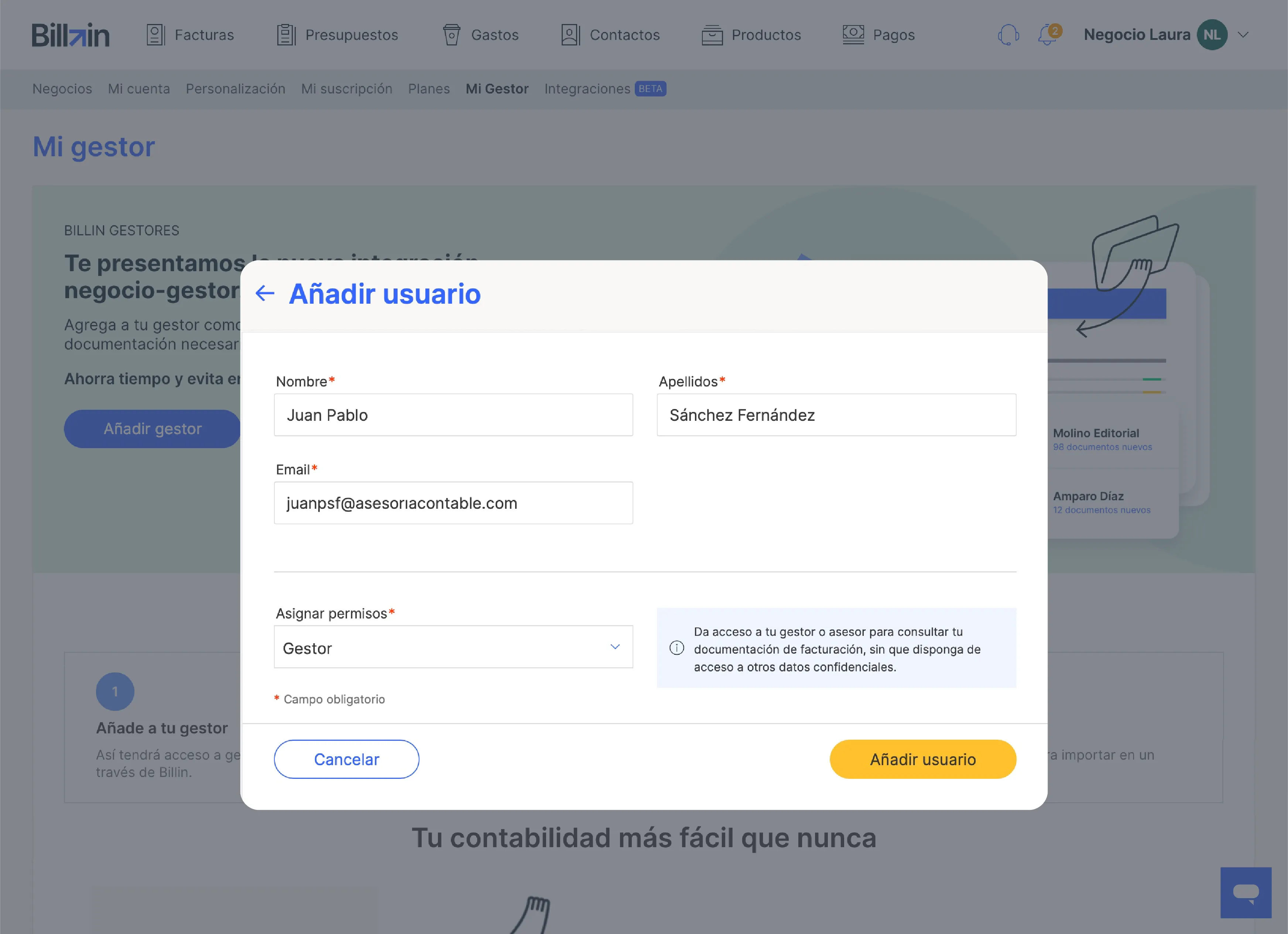Click the Gastos cup icon
This screenshot has height=934, width=1288.
(452, 35)
